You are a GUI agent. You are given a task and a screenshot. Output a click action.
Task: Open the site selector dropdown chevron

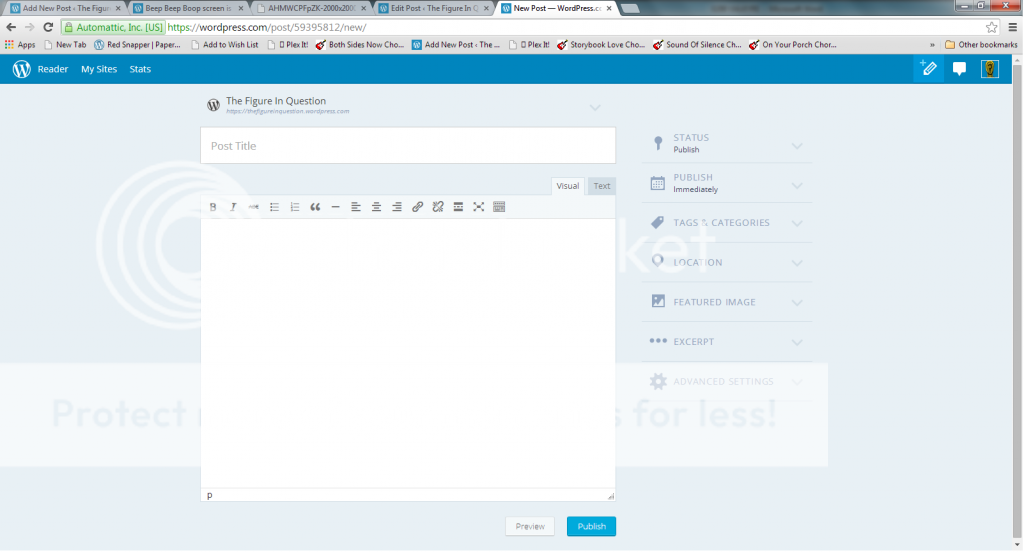595,107
